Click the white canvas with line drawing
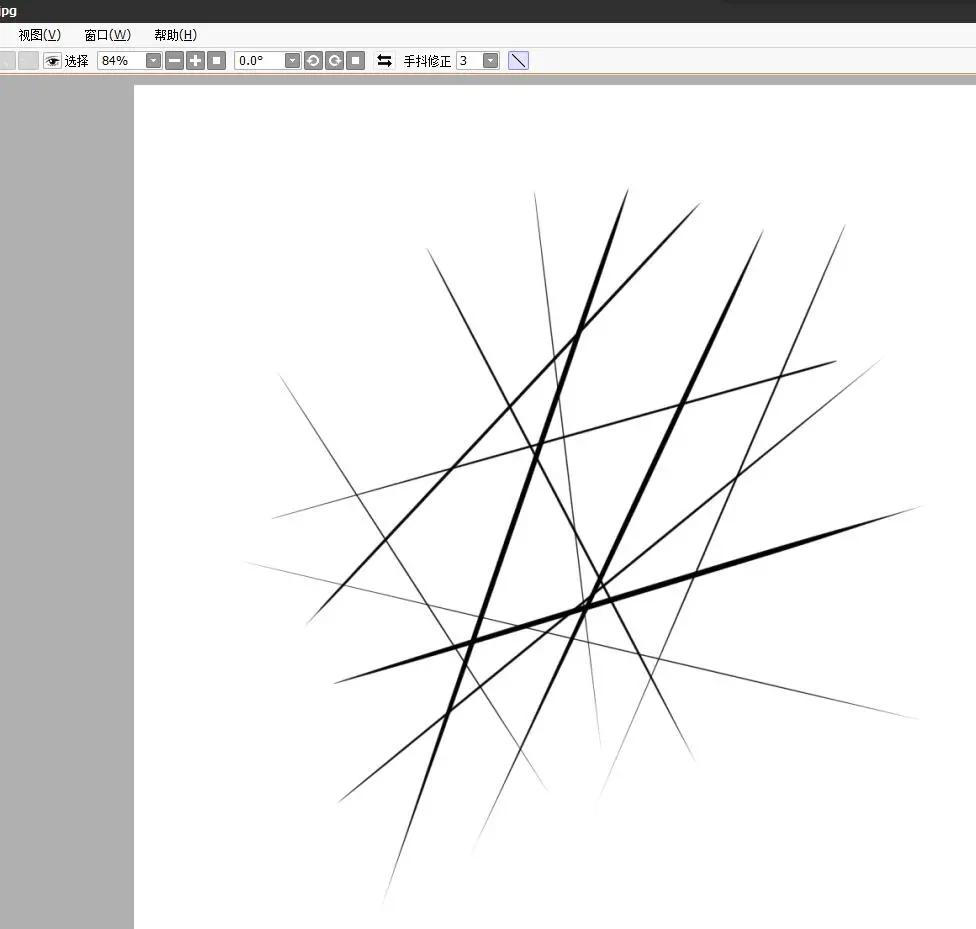 click(x=550, y=500)
